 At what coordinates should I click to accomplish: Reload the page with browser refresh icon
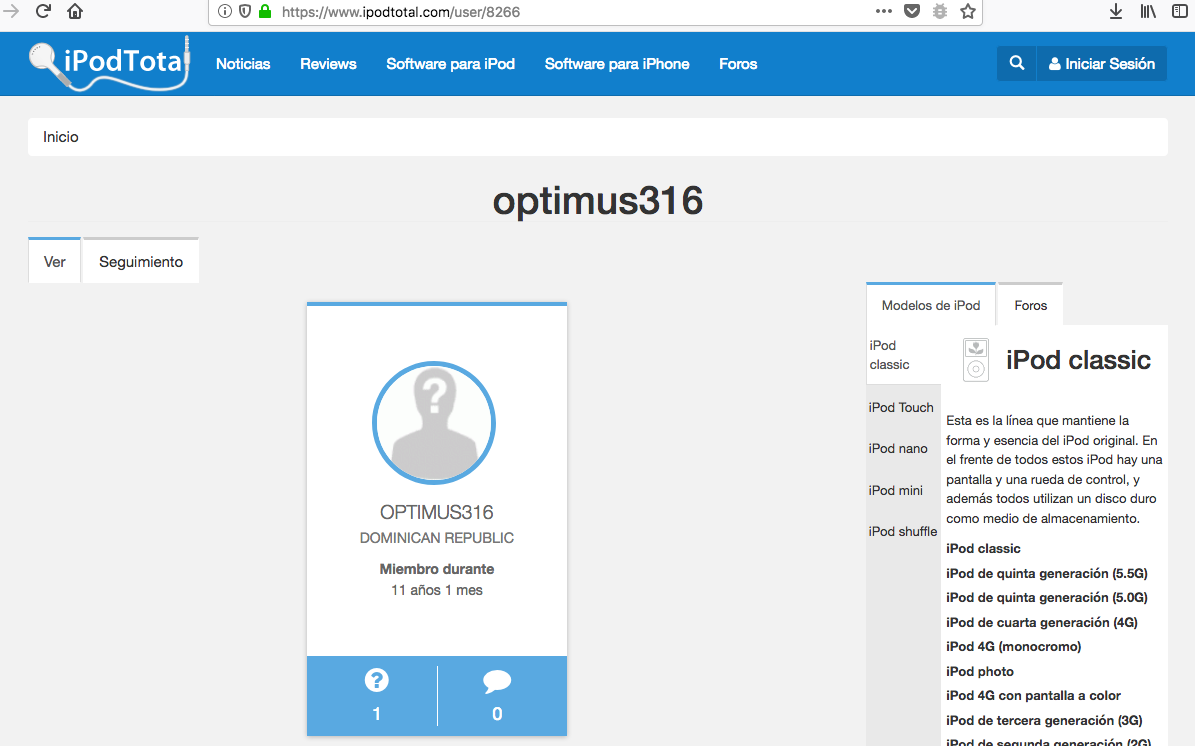(x=43, y=11)
